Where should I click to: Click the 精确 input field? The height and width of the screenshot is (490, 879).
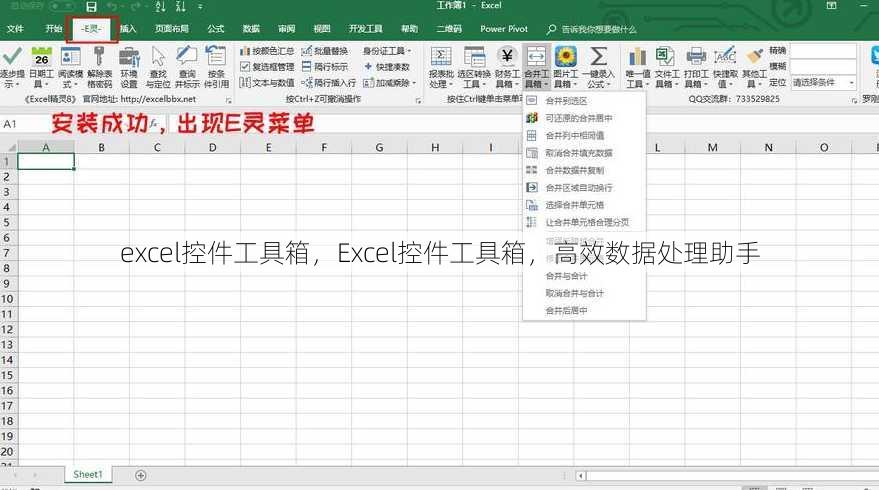pos(822,51)
